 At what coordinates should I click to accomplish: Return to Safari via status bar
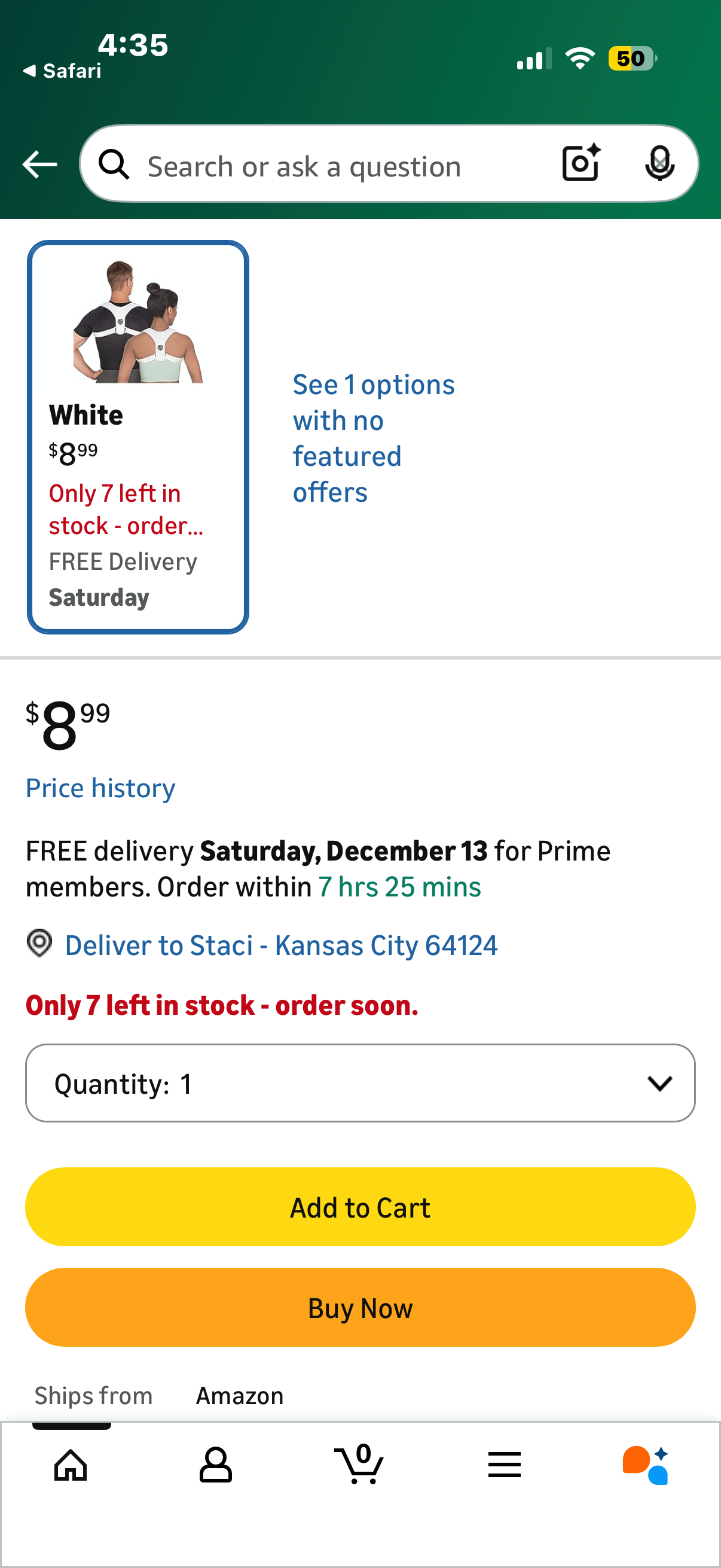(x=62, y=71)
